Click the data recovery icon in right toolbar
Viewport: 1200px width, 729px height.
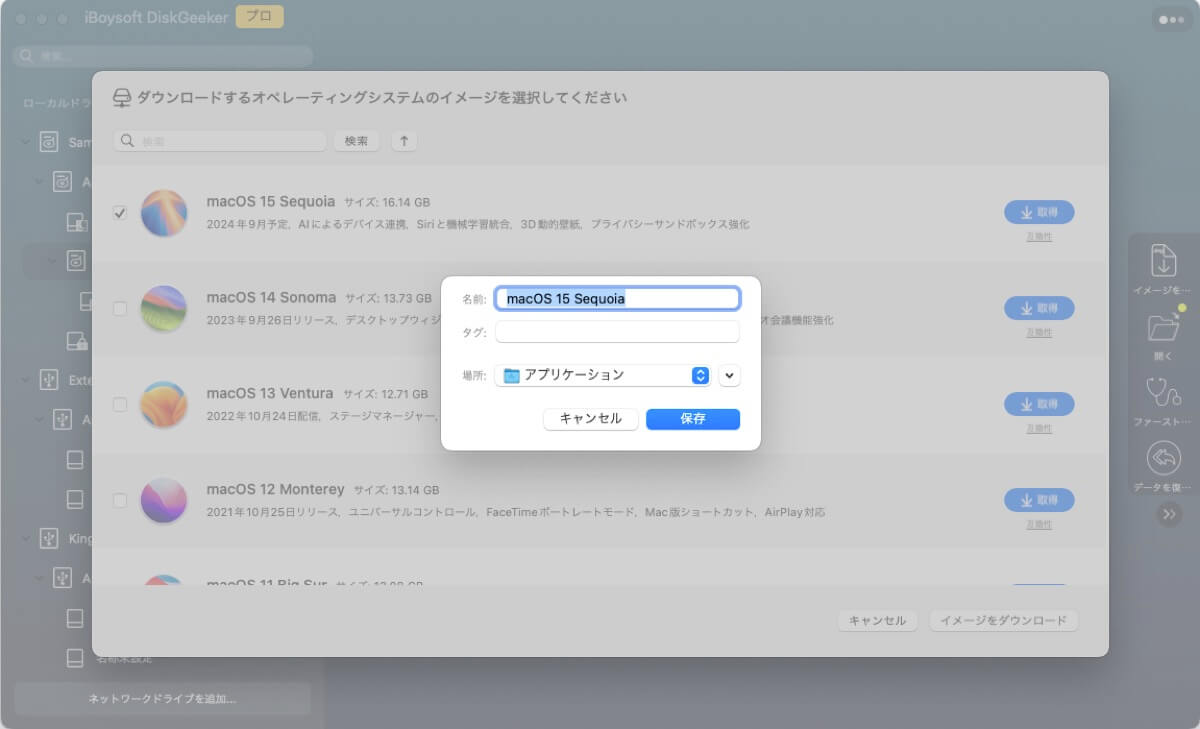[1163, 458]
